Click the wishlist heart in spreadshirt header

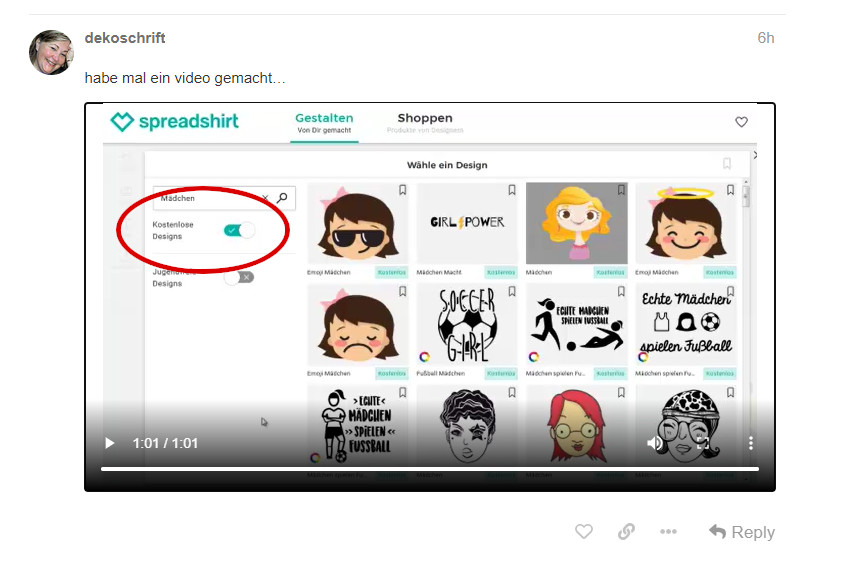click(741, 122)
